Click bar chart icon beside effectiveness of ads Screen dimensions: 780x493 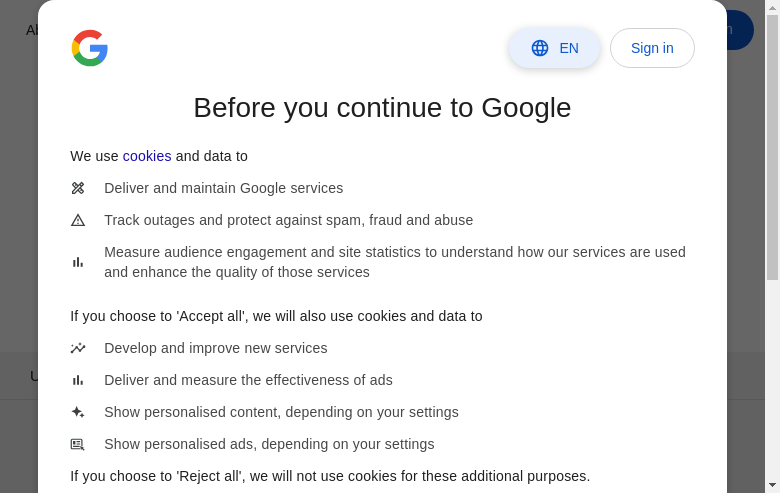pyautogui.click(x=78, y=380)
